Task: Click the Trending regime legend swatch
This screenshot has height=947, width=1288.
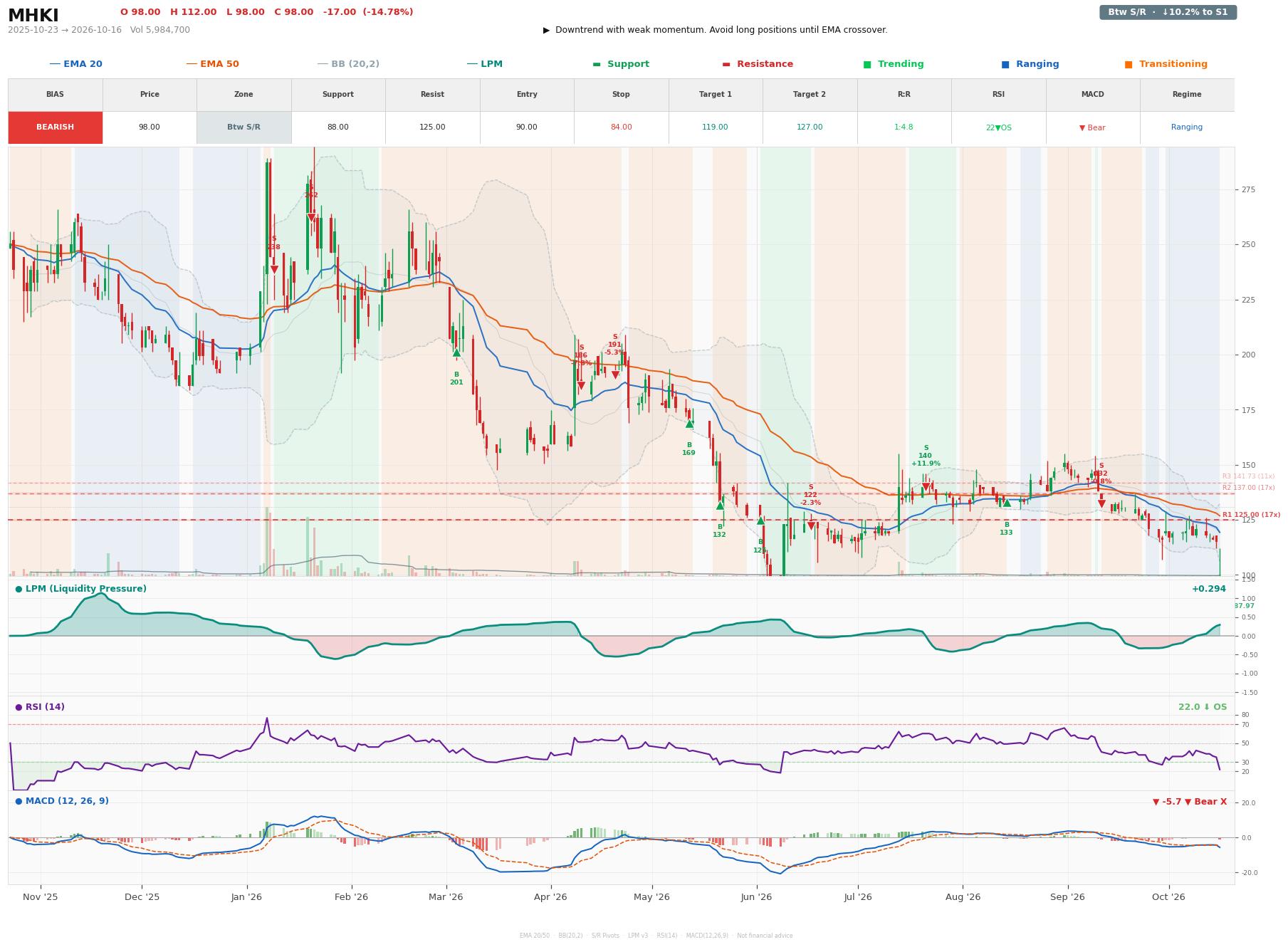Action: pos(867,64)
